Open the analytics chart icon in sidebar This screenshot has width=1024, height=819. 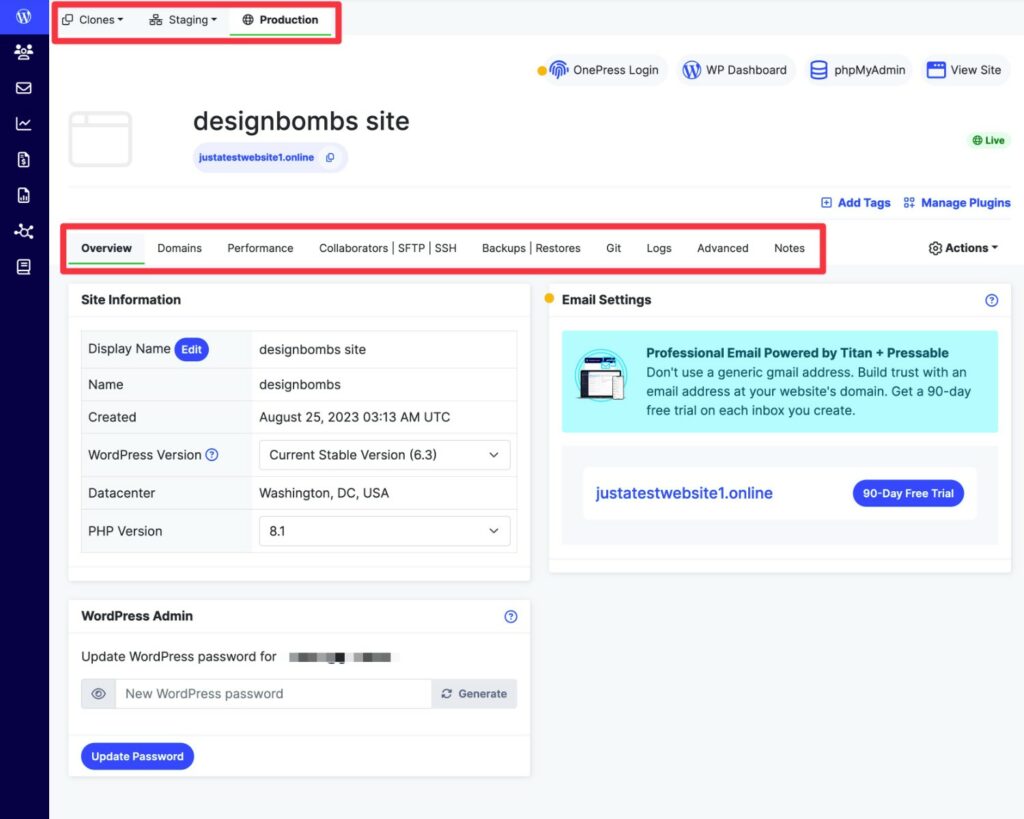click(24, 124)
